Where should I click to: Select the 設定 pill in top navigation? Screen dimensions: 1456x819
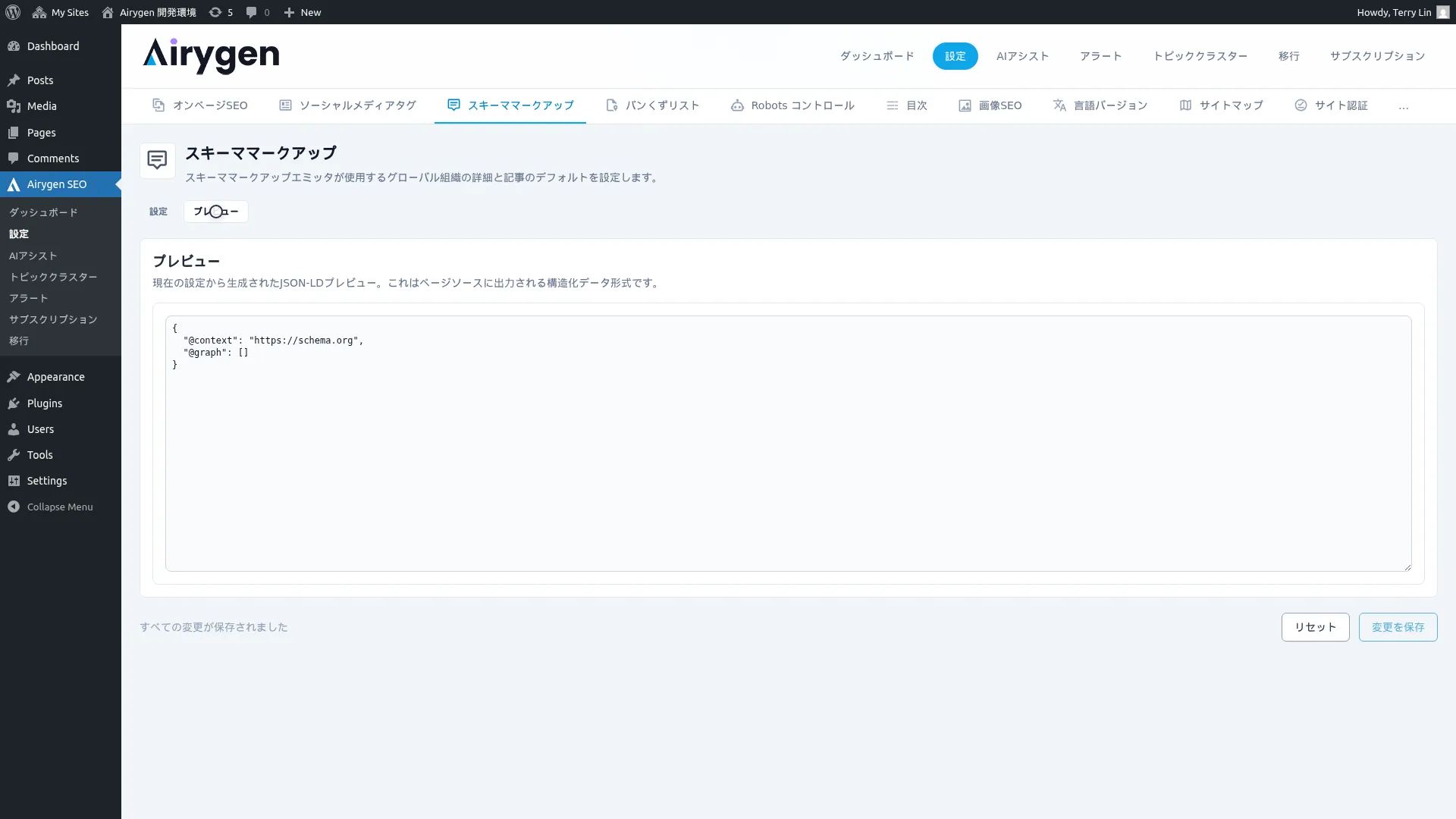coord(955,56)
